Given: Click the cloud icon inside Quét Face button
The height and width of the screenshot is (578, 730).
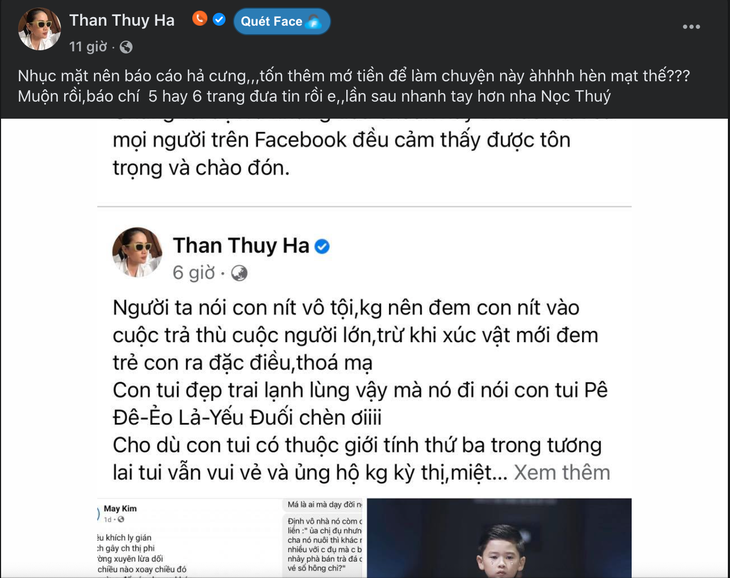Looking at the screenshot, I should pos(314,21).
